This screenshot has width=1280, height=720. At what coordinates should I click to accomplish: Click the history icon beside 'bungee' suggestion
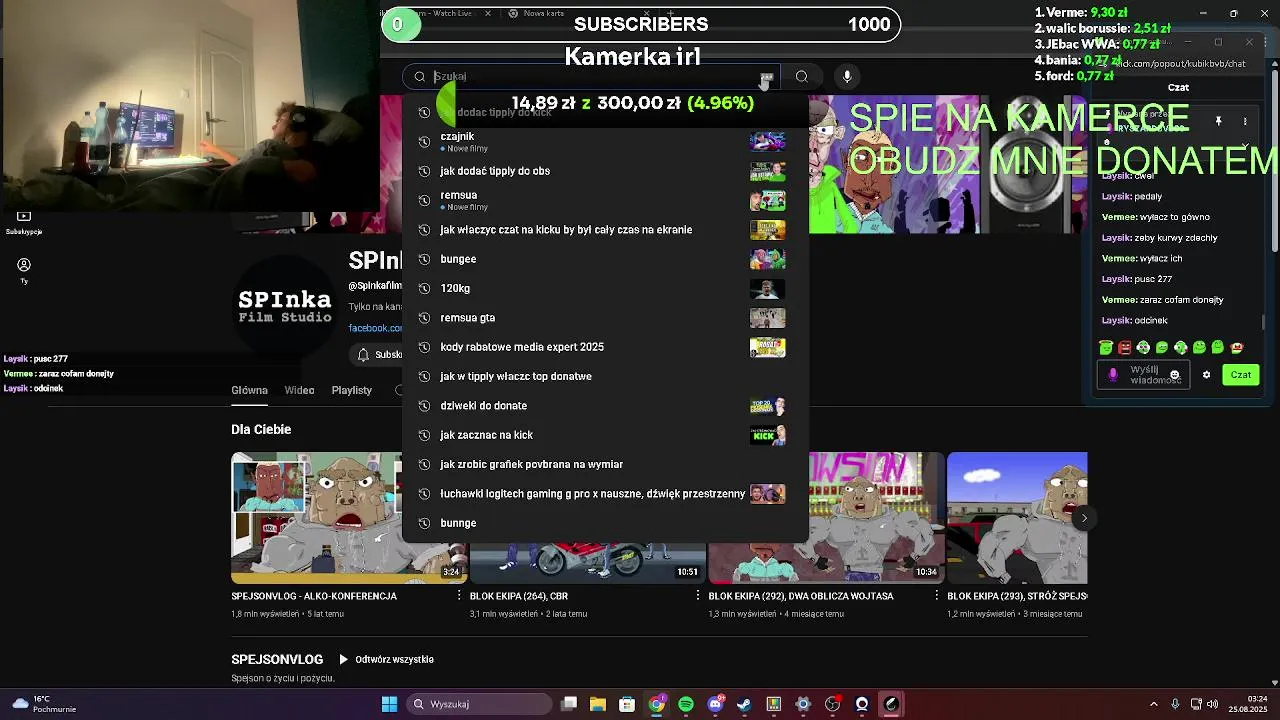coord(424,259)
